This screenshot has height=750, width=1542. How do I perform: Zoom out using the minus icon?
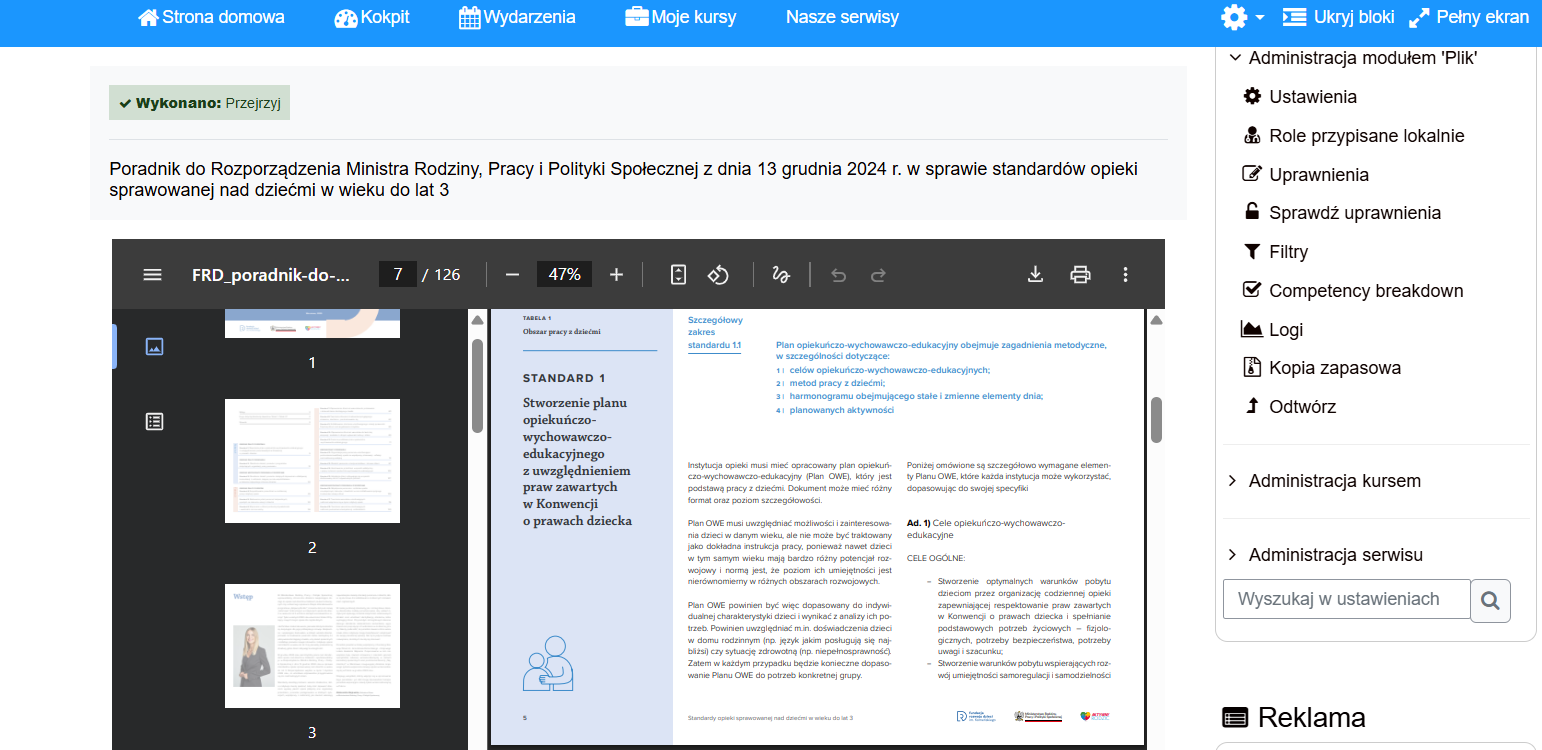(512, 274)
